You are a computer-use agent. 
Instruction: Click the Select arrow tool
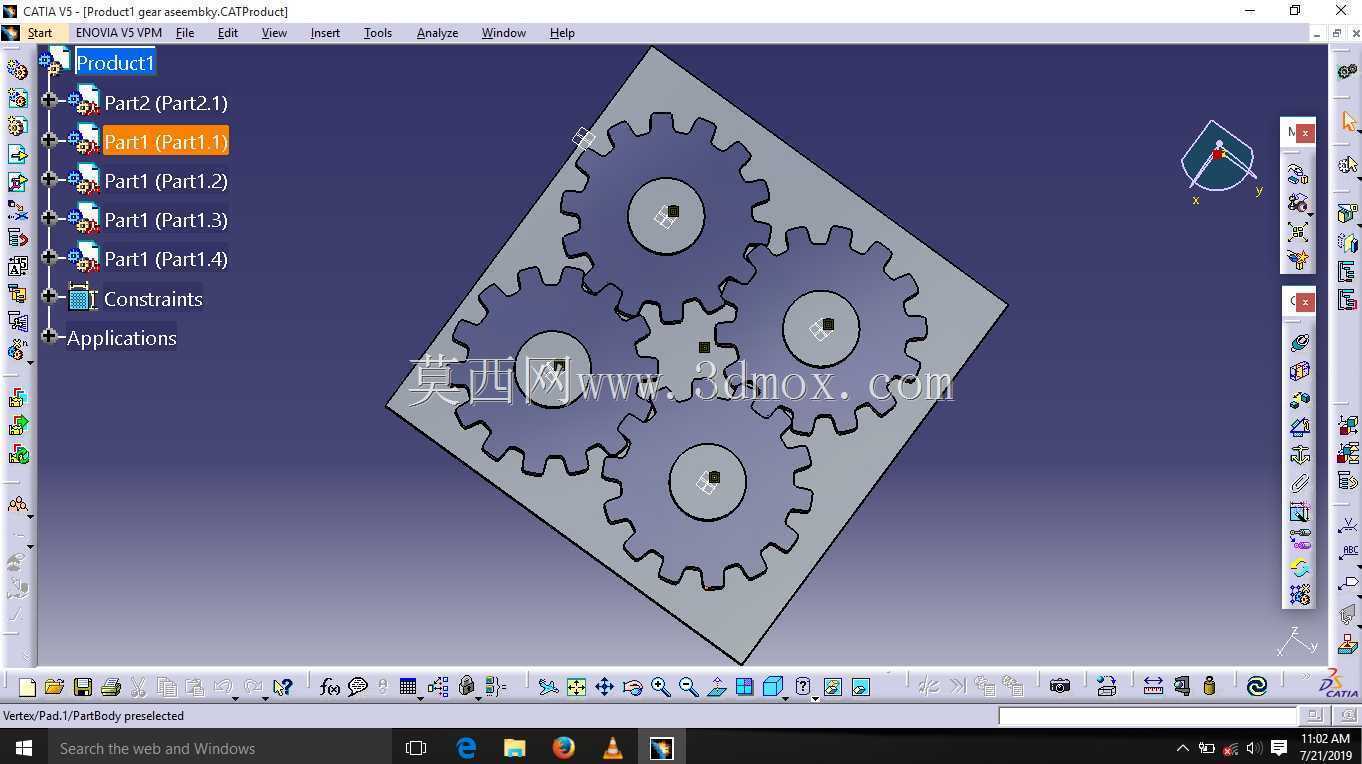tap(1348, 122)
